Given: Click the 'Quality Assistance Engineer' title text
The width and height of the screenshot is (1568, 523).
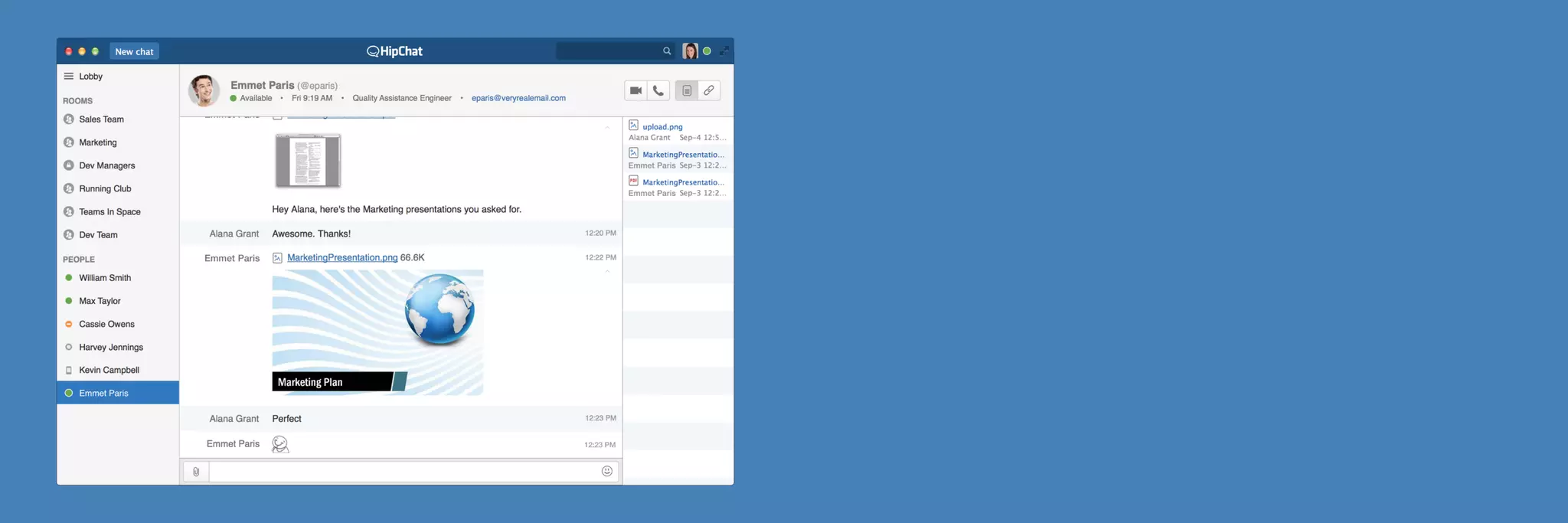Looking at the screenshot, I should [402, 98].
